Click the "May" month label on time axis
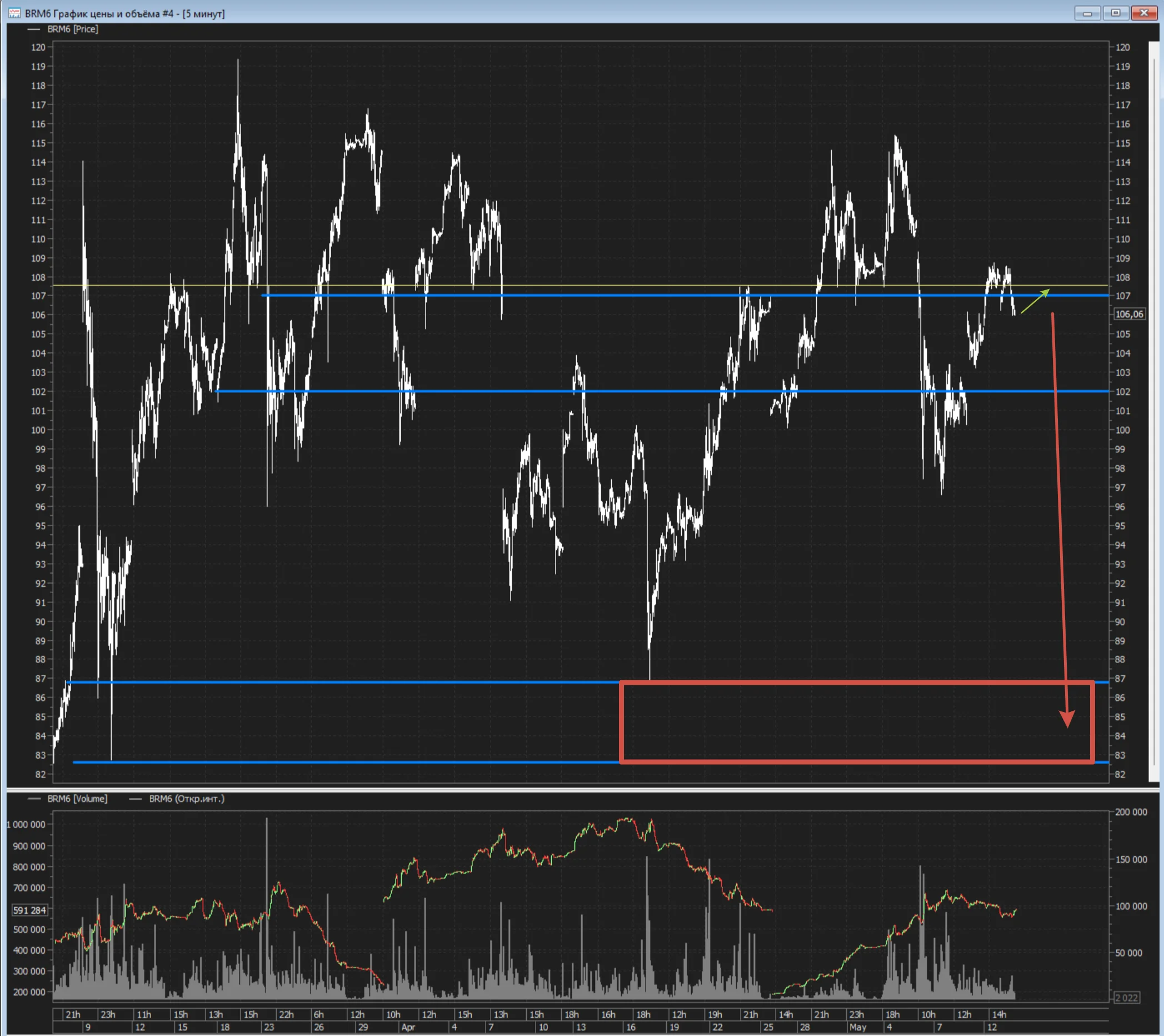The image size is (1164, 1036). 858,1027
